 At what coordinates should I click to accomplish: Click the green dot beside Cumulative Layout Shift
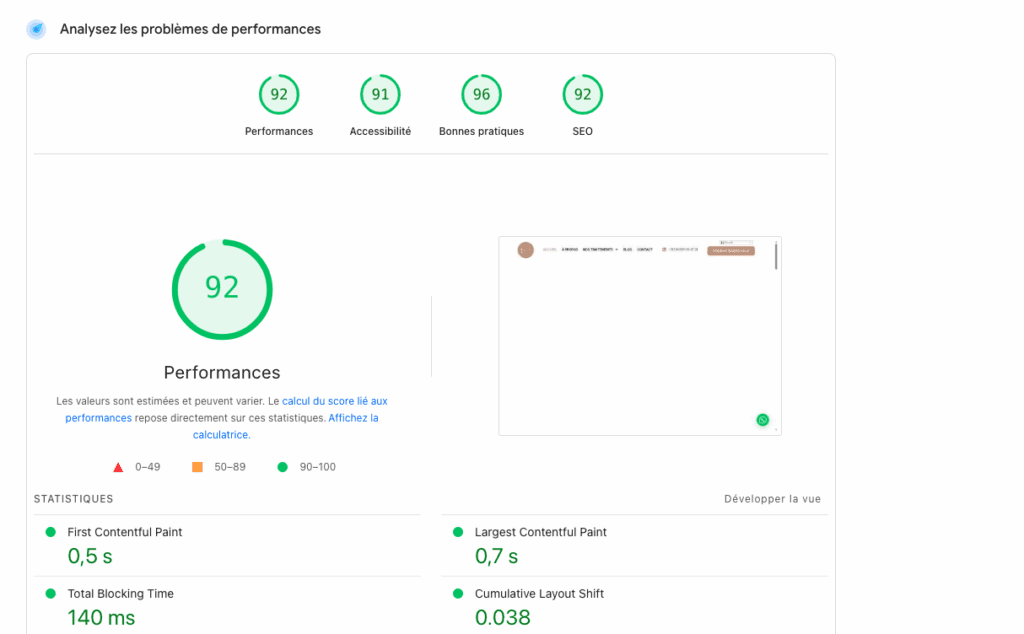coord(458,593)
